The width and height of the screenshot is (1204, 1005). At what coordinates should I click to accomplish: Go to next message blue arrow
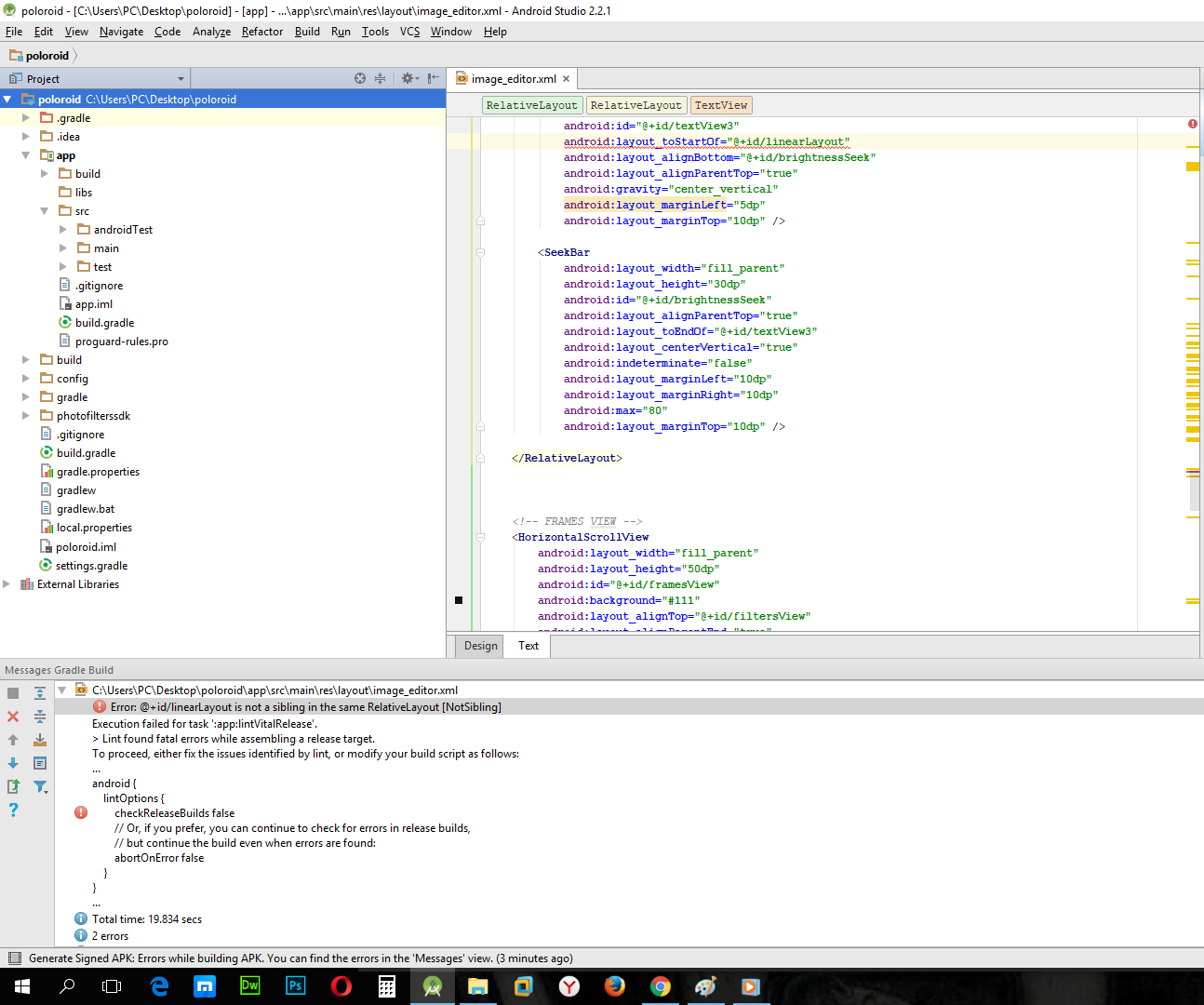tap(13, 763)
